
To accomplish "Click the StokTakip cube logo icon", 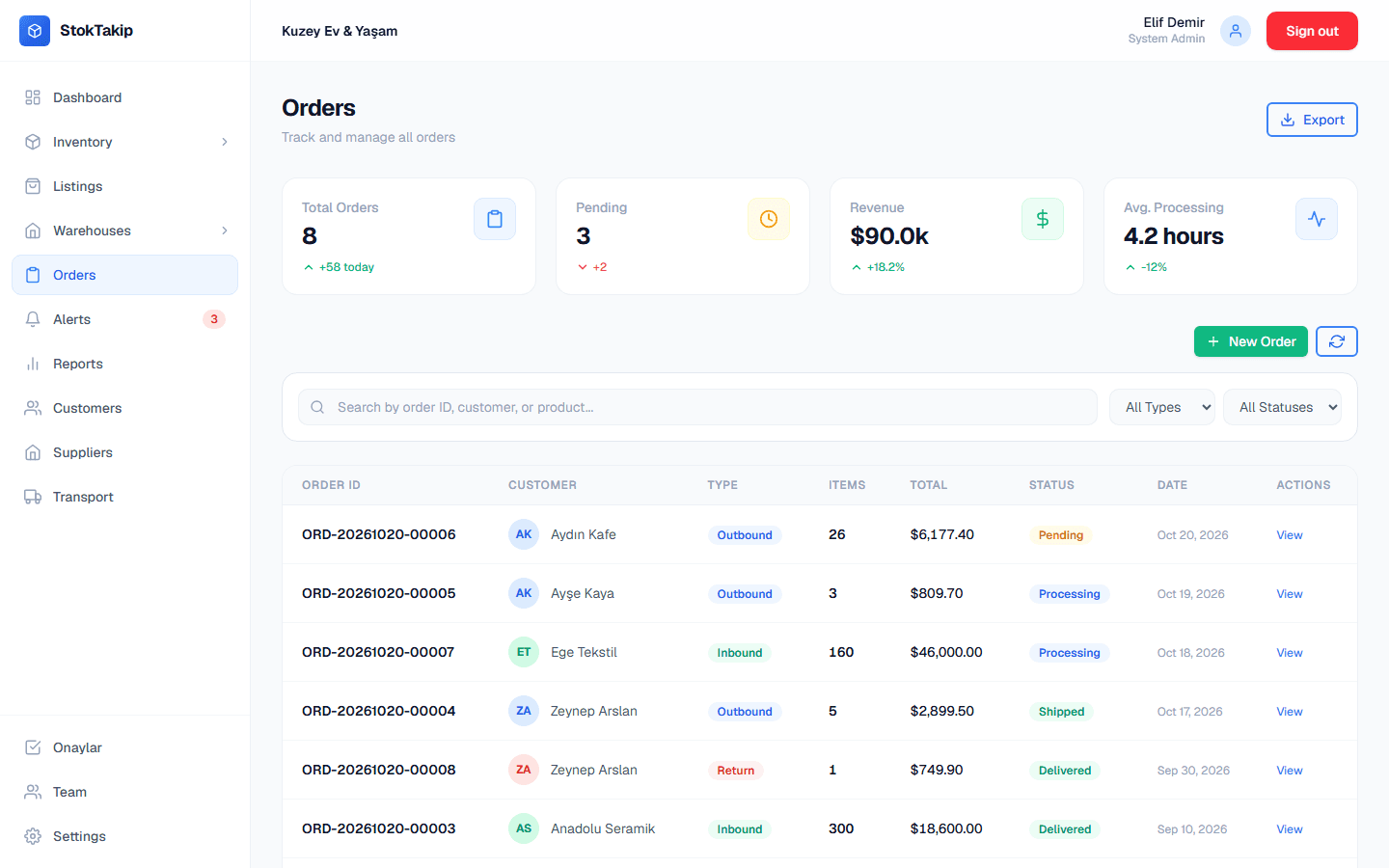I will (x=35, y=31).
